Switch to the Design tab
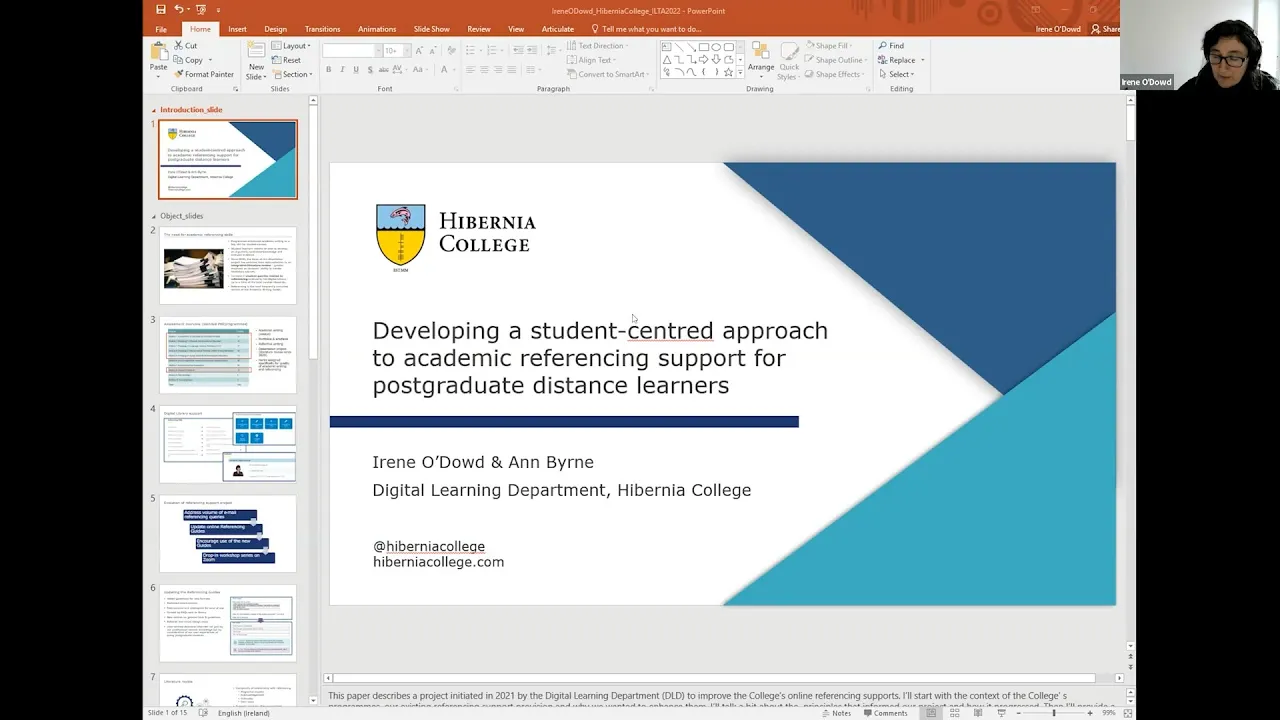 coord(275,29)
